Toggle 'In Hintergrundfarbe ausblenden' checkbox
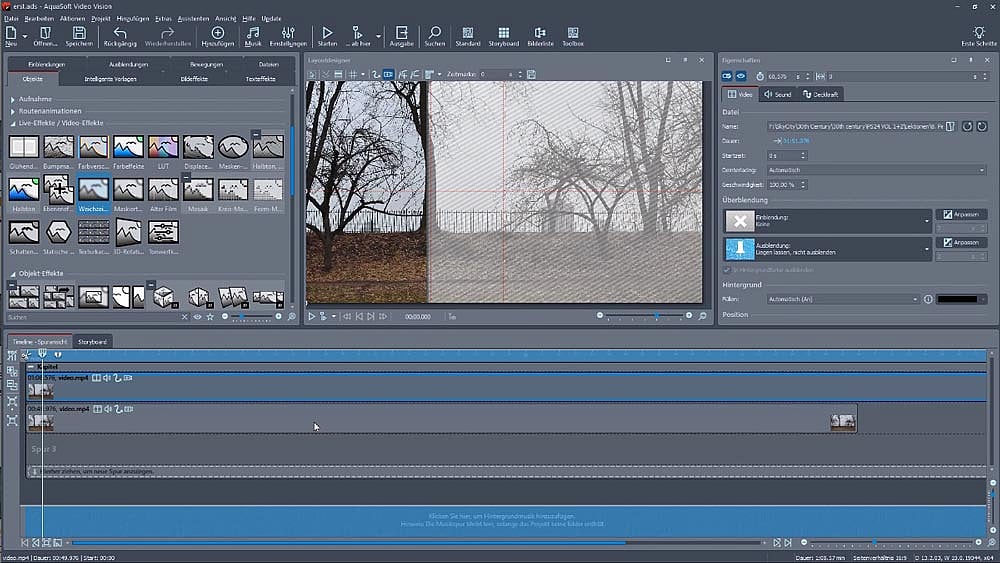1000x563 pixels. tap(726, 270)
